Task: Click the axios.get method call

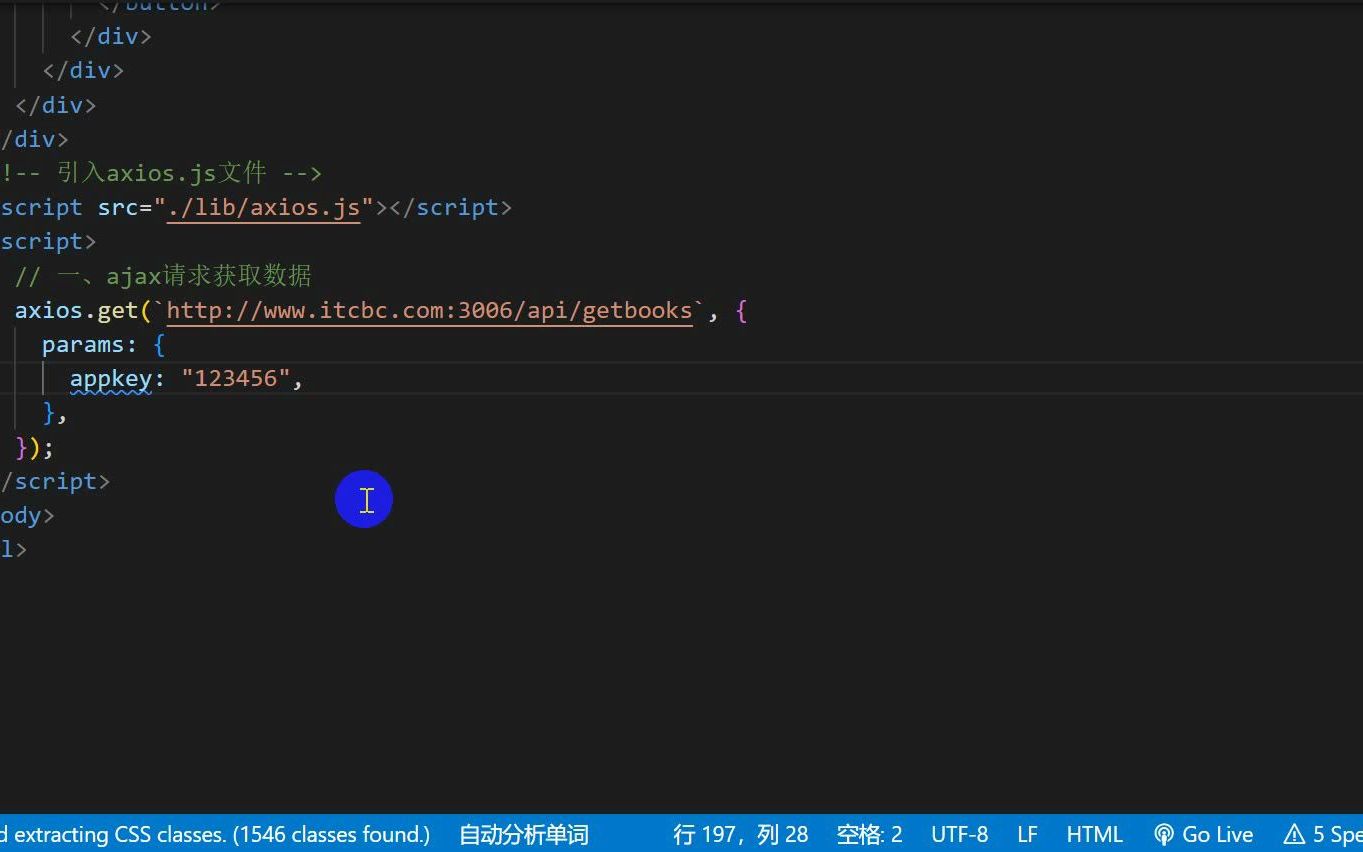Action: (x=76, y=310)
